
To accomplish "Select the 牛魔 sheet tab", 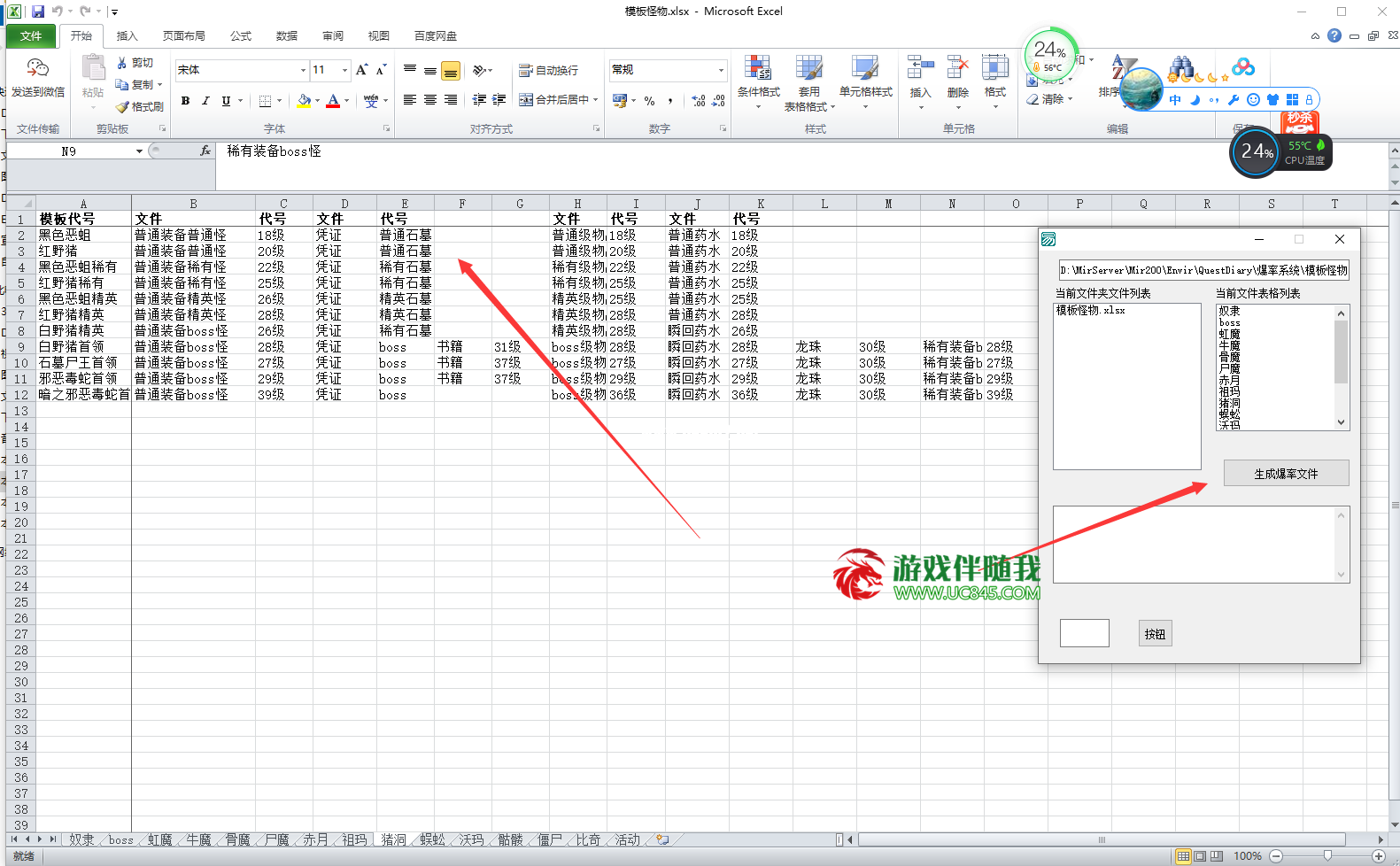I will pos(198,839).
